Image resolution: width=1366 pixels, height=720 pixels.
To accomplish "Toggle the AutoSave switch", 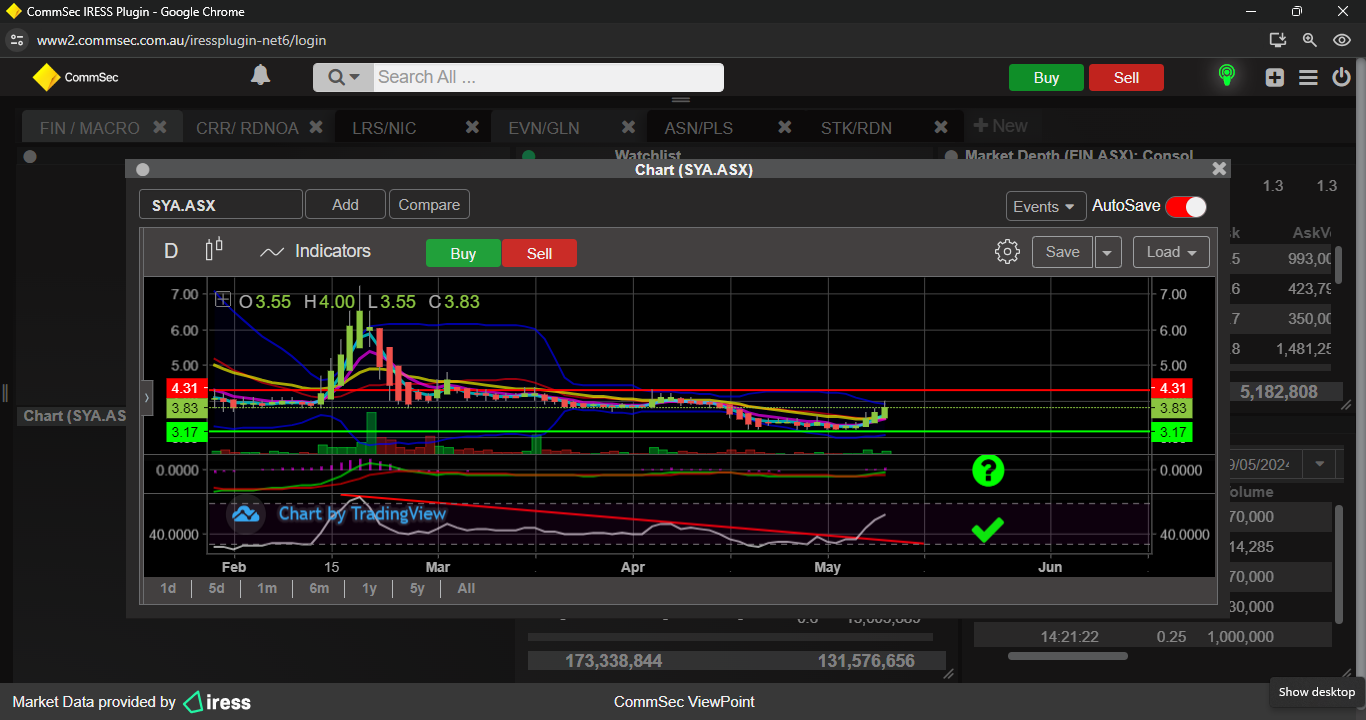I will [x=1186, y=206].
